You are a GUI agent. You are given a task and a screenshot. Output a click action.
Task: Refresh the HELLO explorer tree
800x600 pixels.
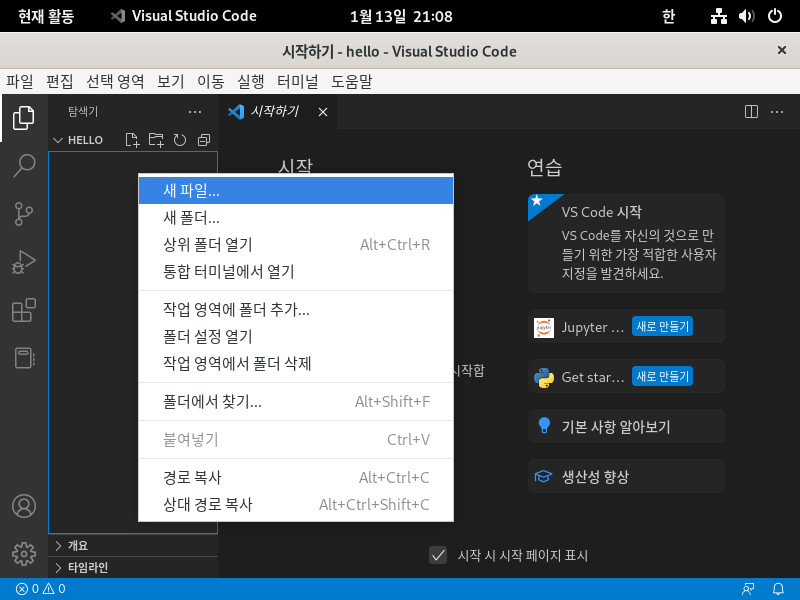180,140
